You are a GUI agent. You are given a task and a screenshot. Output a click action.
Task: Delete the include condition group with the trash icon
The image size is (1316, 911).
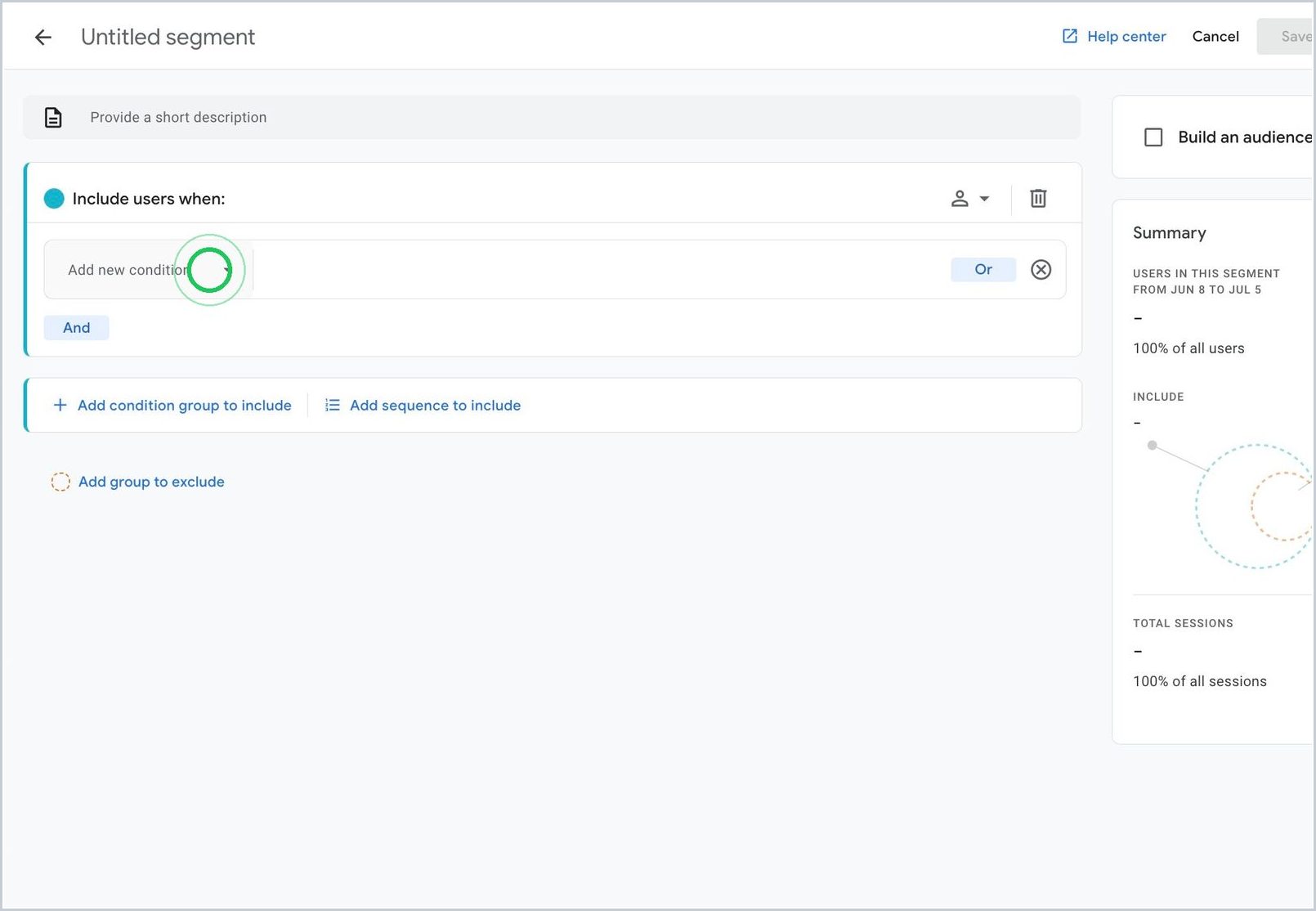(x=1038, y=198)
